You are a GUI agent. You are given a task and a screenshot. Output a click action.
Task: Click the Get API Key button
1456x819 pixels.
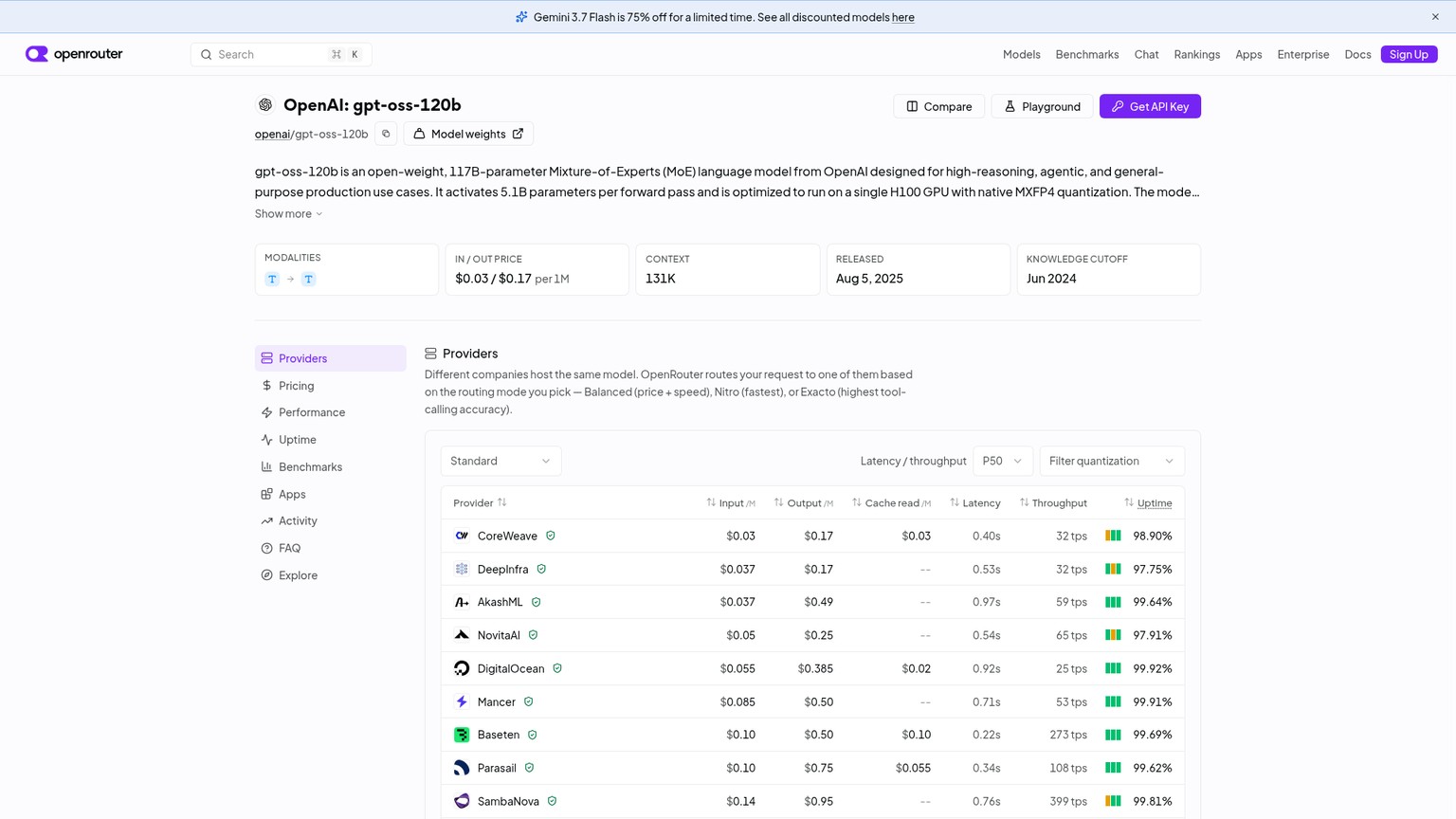pos(1150,106)
